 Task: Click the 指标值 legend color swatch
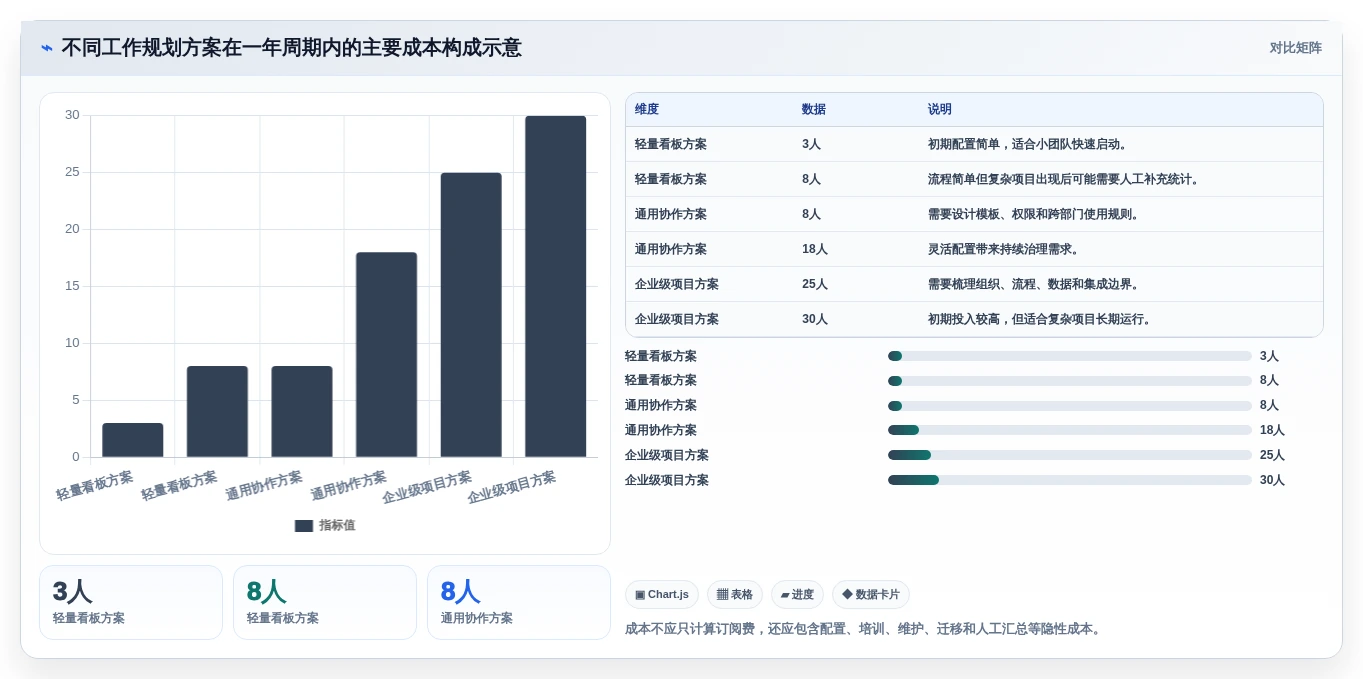click(304, 526)
